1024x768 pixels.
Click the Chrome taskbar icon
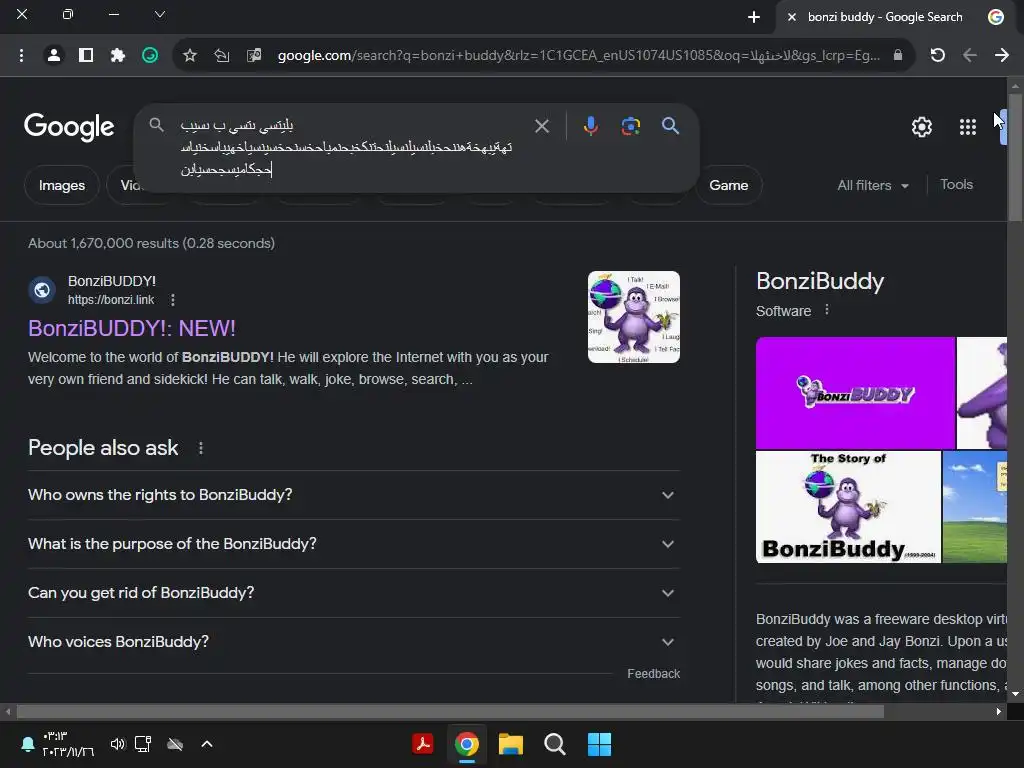466,744
